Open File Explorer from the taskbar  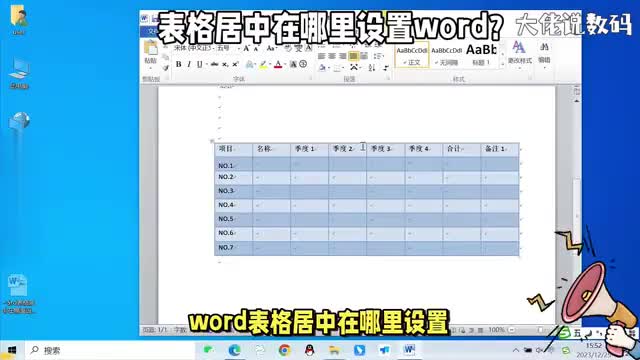tap(334, 350)
